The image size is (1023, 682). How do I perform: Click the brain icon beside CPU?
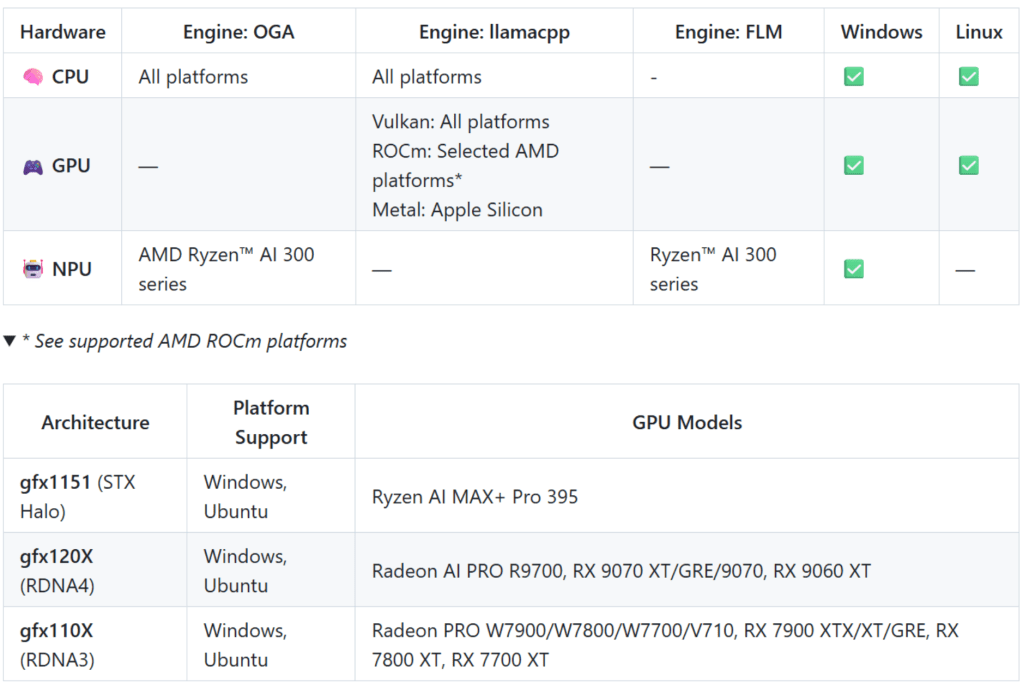click(32, 77)
